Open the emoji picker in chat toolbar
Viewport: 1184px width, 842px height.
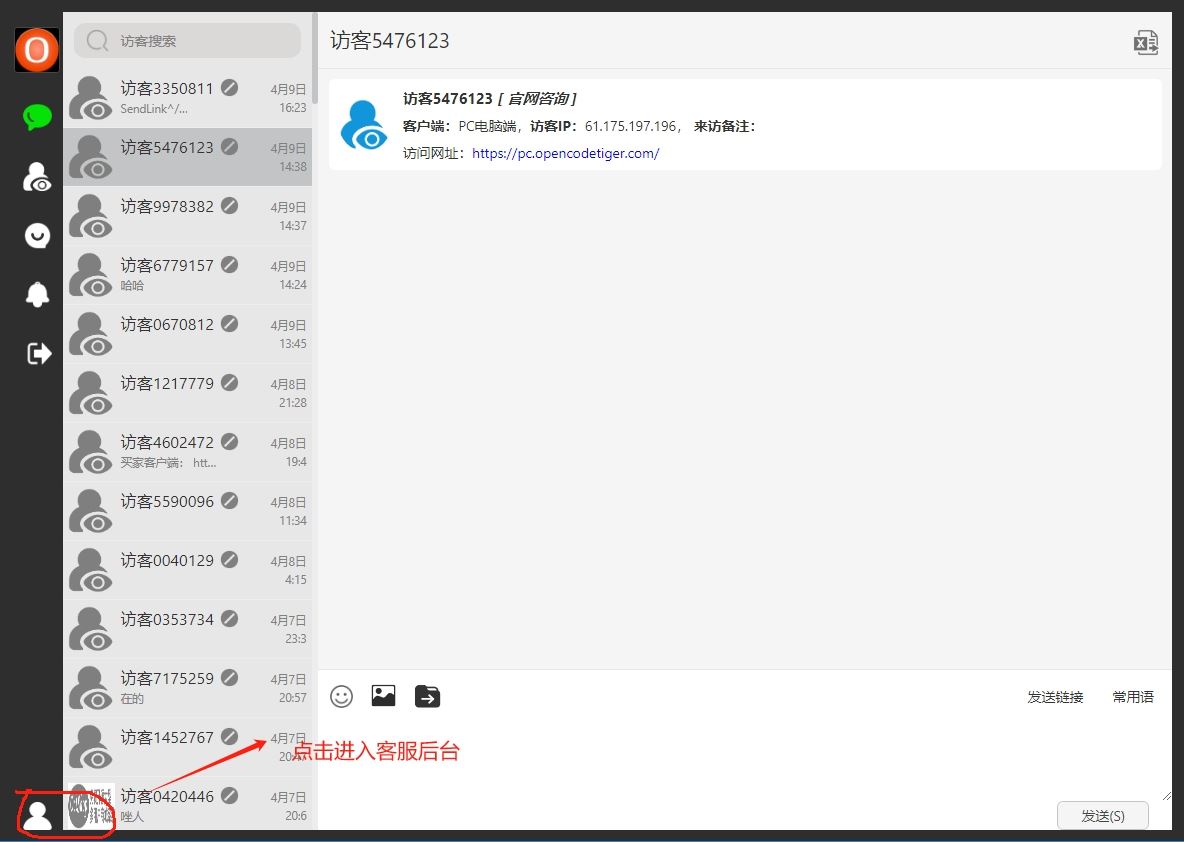pos(342,696)
